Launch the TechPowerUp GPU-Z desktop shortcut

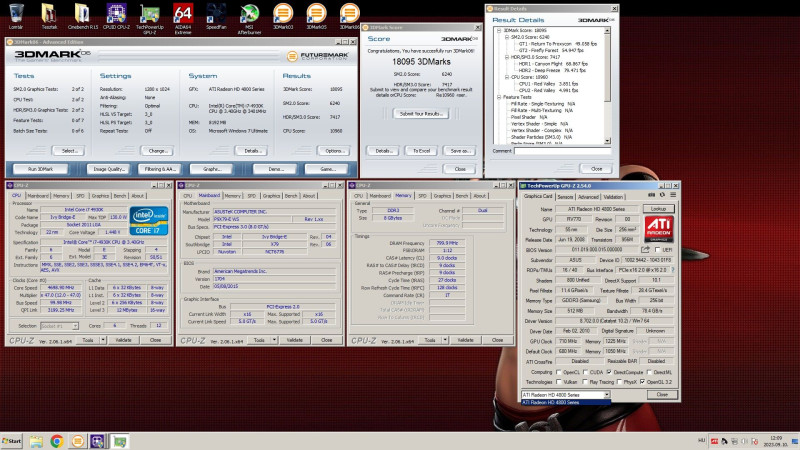149,19
